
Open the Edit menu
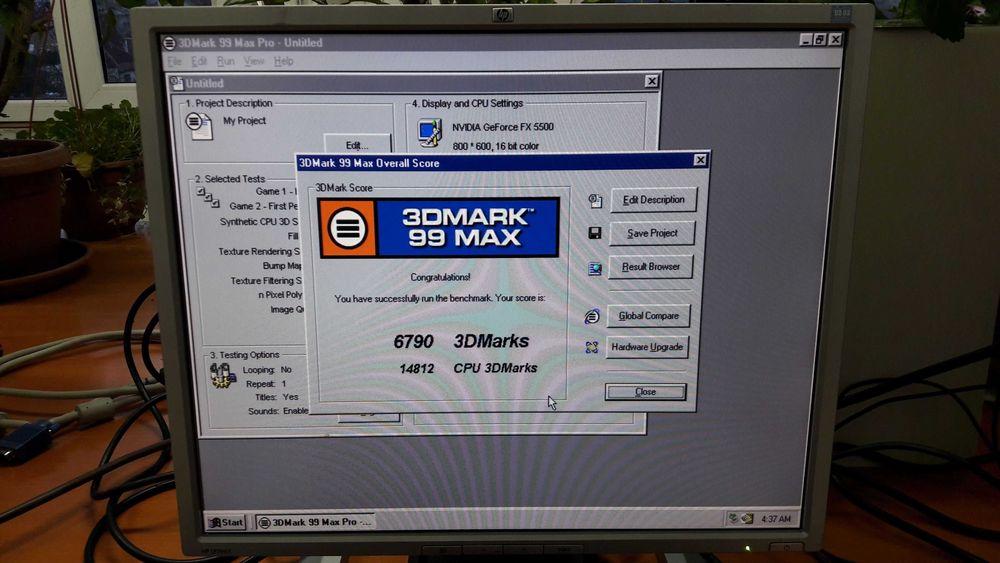coord(199,61)
